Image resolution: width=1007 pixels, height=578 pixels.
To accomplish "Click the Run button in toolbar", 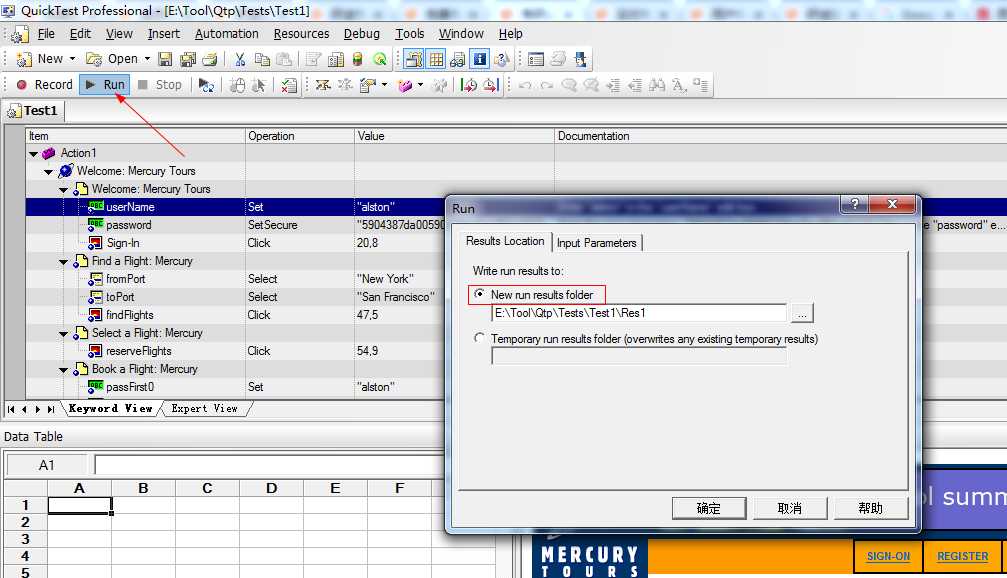I will (x=105, y=85).
